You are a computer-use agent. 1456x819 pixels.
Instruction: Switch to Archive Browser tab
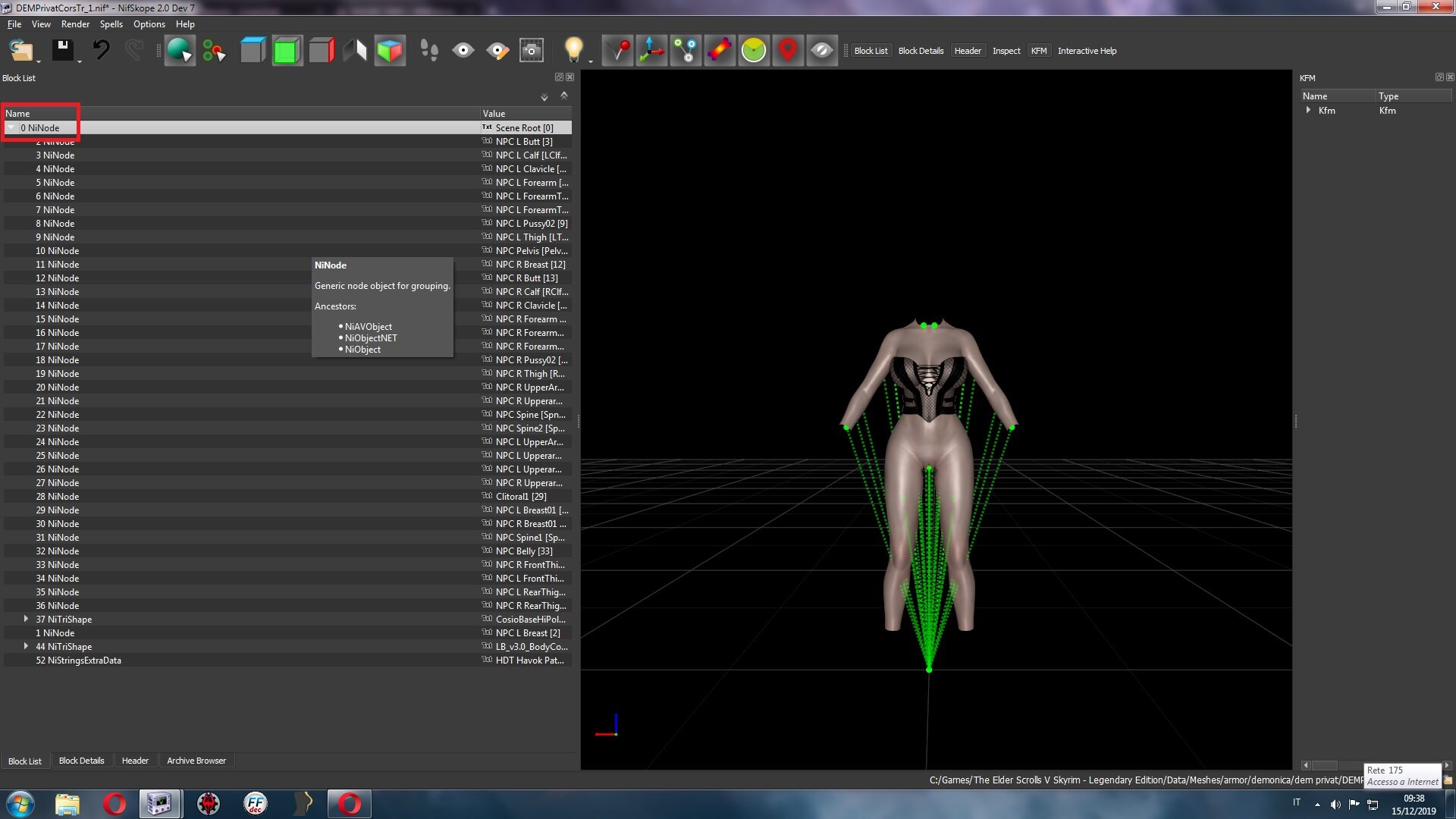point(196,761)
